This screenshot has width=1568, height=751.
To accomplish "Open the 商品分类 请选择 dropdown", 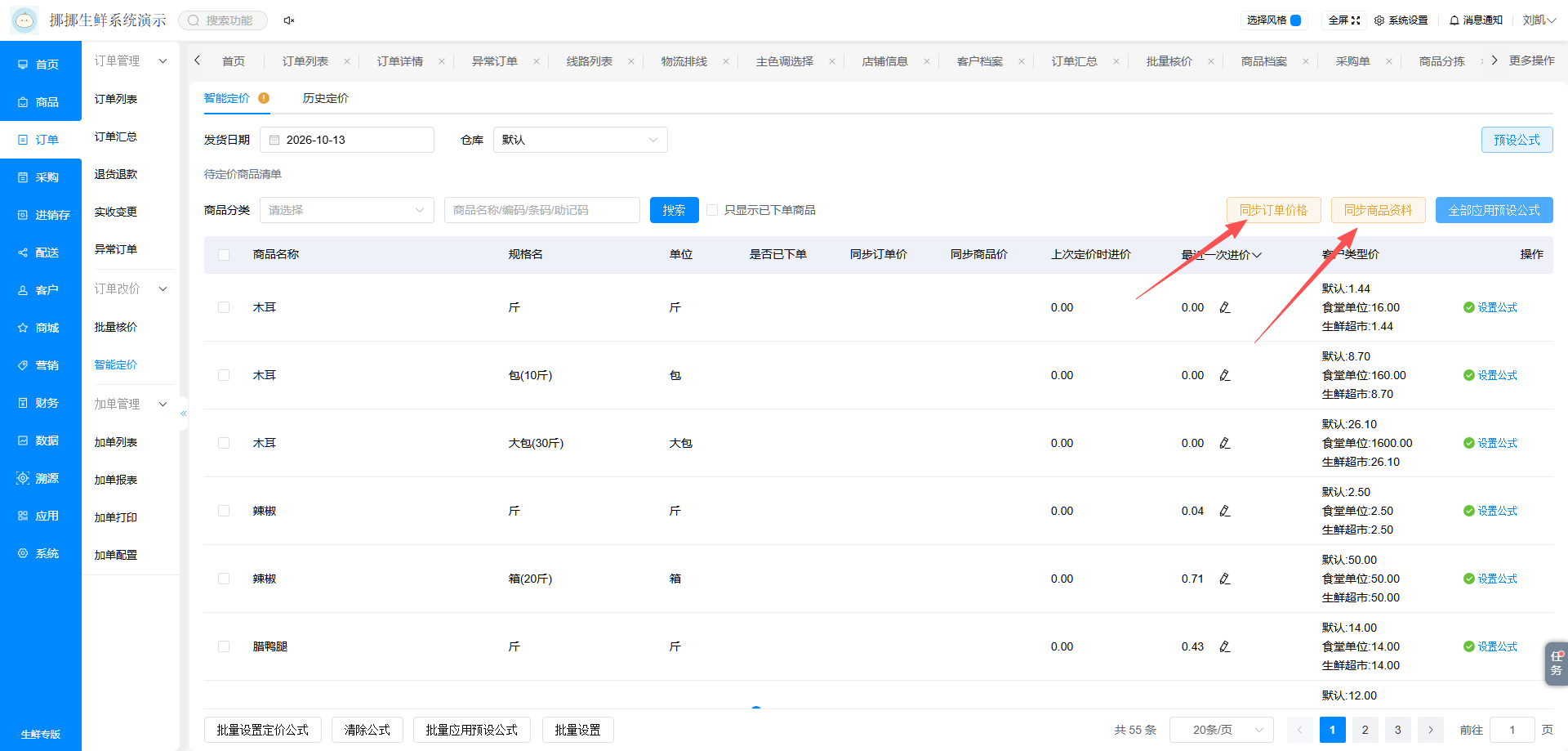I will (347, 210).
